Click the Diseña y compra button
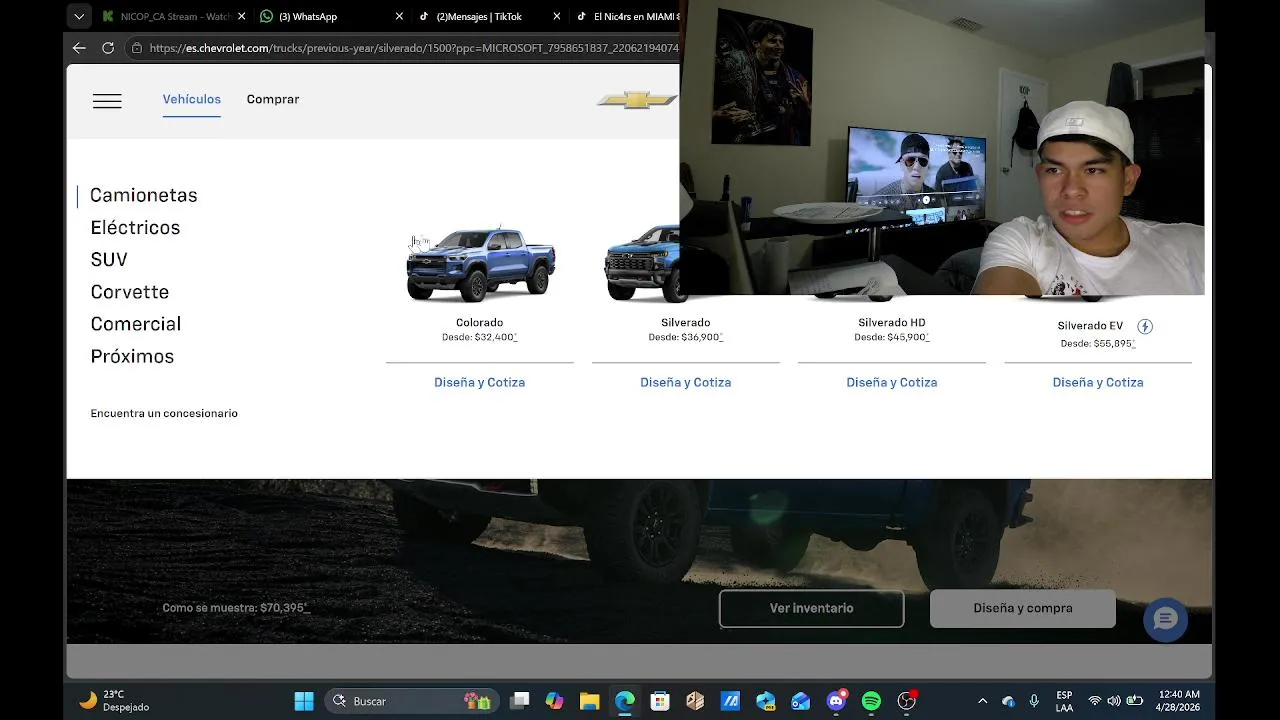Screen dimensions: 1280x720 pyautogui.click(x=1023, y=608)
